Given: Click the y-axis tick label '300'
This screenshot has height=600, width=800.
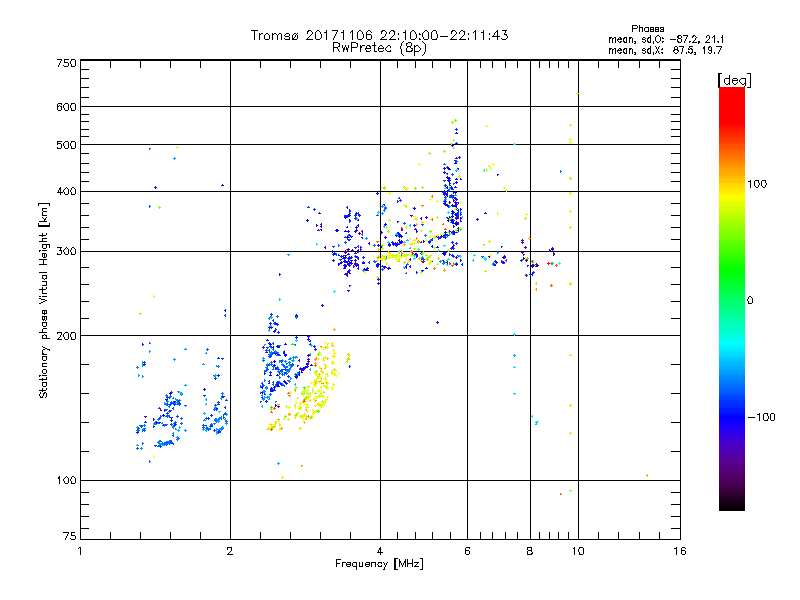Looking at the screenshot, I should 67,252.
